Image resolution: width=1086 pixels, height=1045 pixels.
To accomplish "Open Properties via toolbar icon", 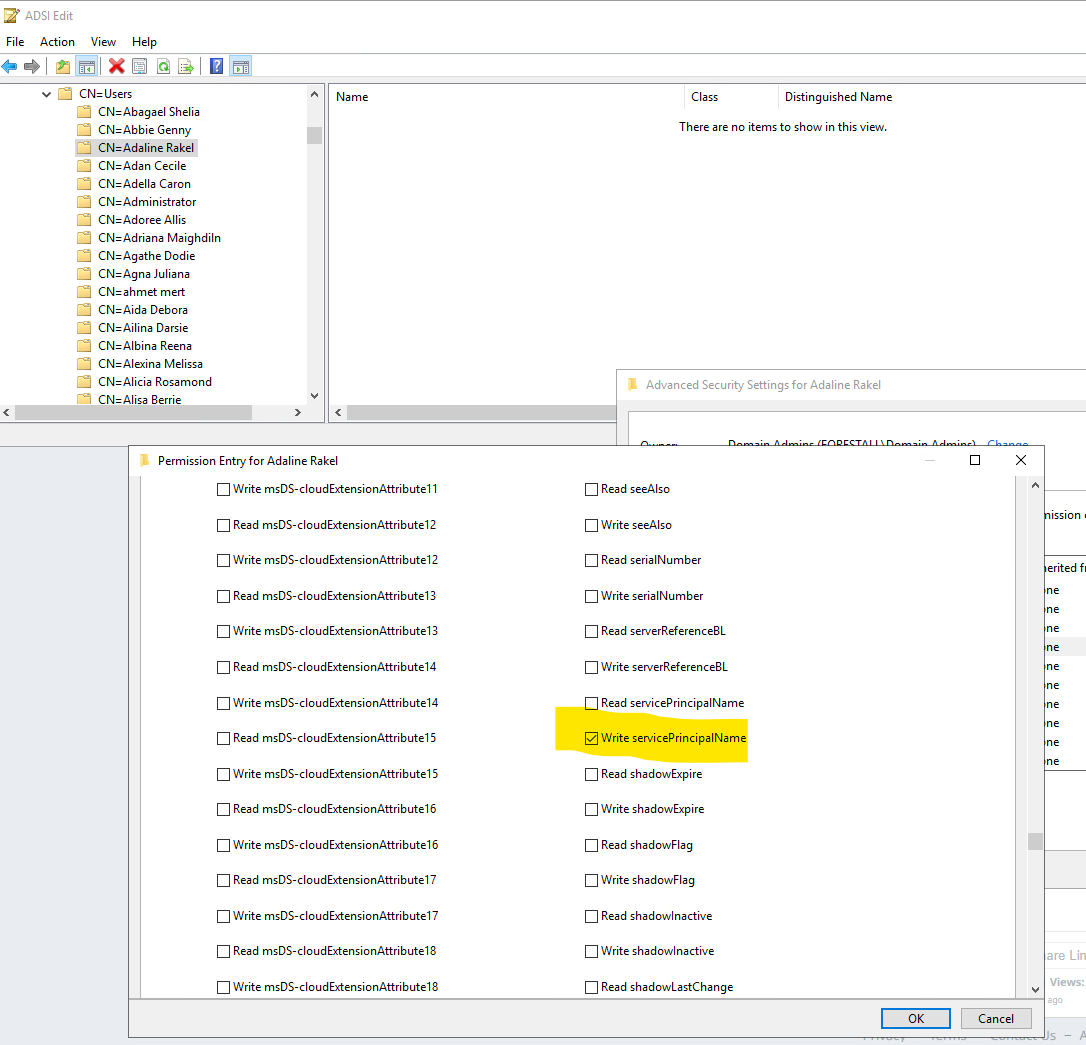I will pyautogui.click(x=140, y=67).
